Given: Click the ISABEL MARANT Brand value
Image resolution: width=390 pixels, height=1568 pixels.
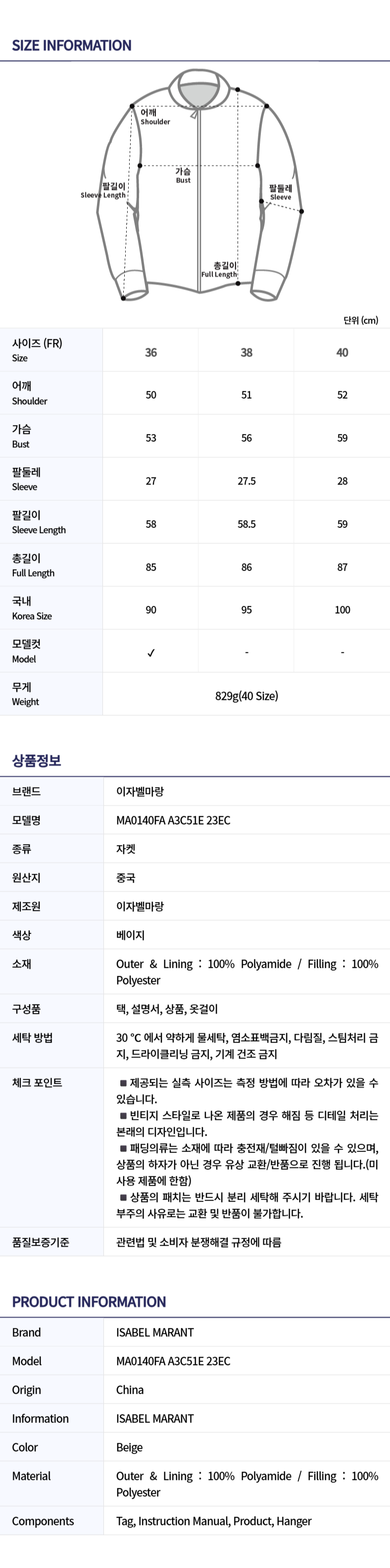Looking at the screenshot, I should tap(155, 1332).
